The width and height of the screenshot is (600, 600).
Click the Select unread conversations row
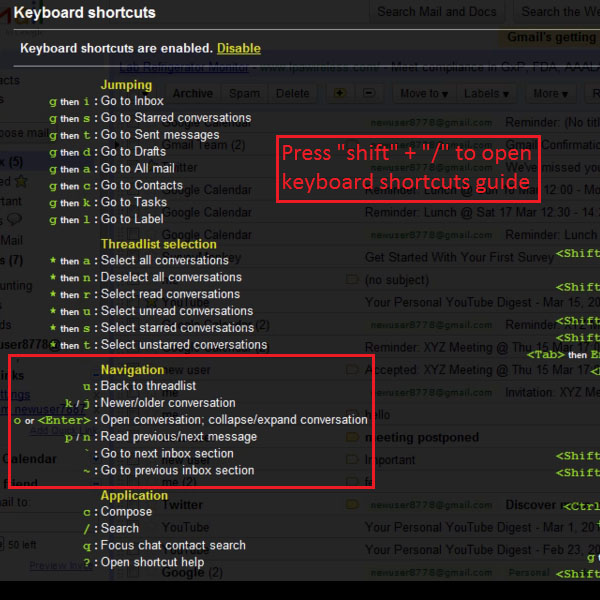(x=151, y=311)
